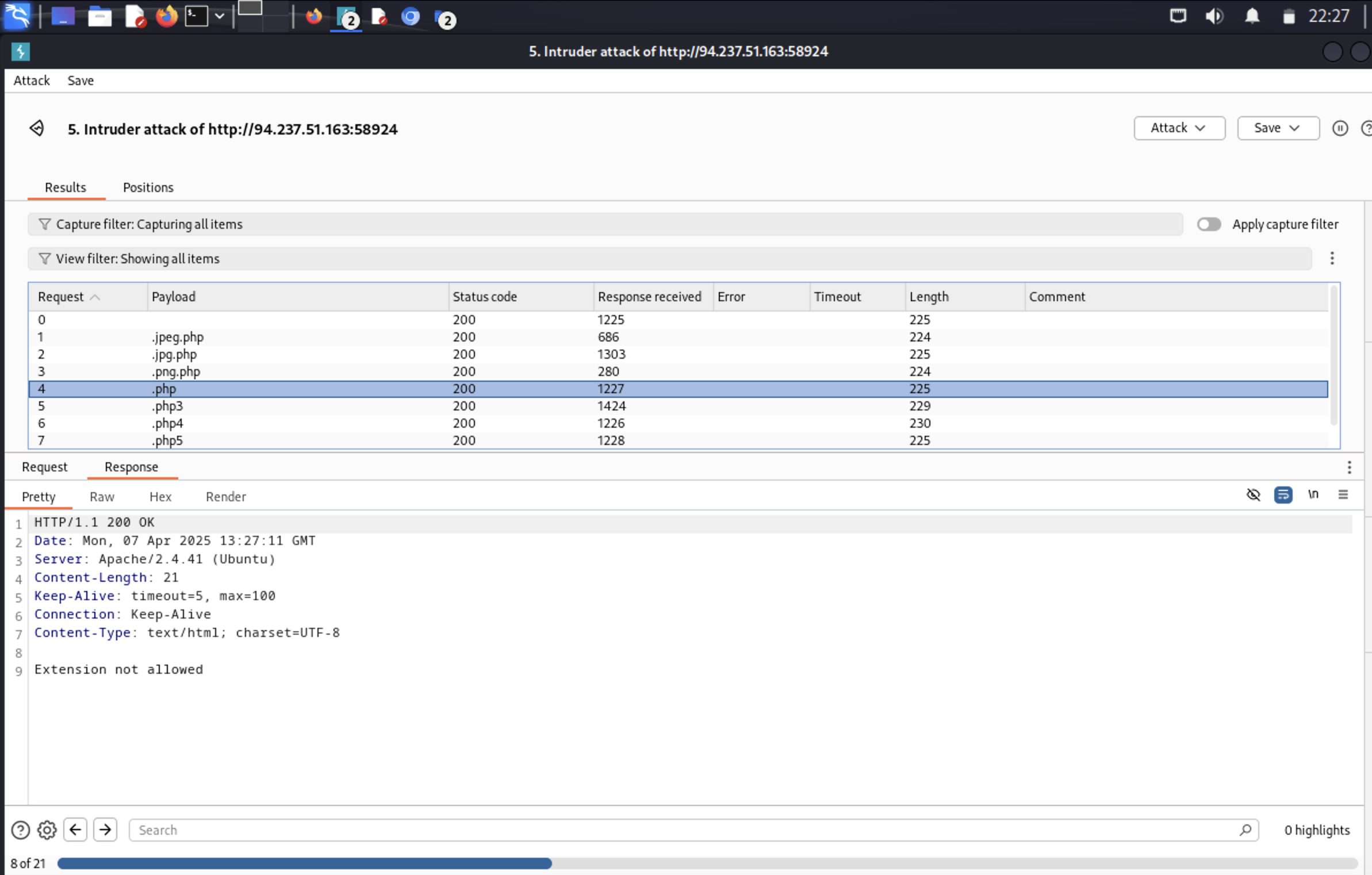This screenshot has height=875, width=1372.
Task: Toggle hide non-printable characters eye icon
Action: point(1254,495)
